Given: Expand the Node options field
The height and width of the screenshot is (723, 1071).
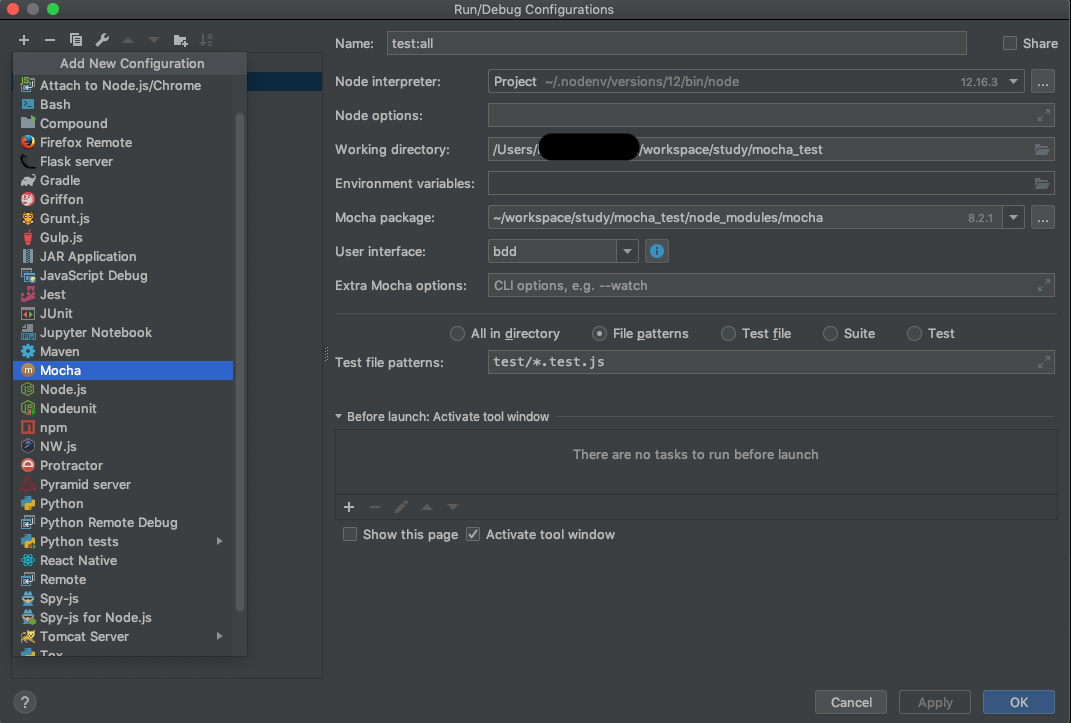Looking at the screenshot, I should [x=1044, y=115].
